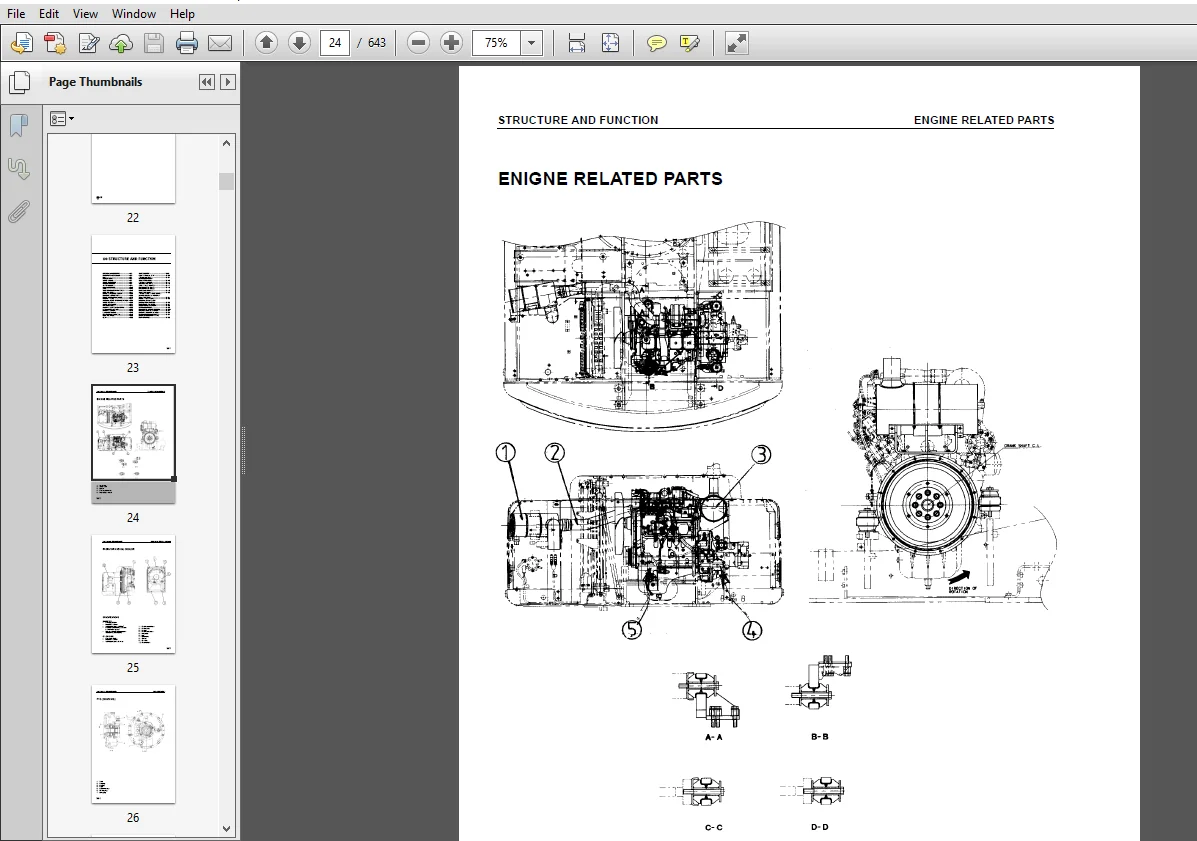Open the Signatures panel icon
This screenshot has height=841, width=1197.
click(19, 168)
